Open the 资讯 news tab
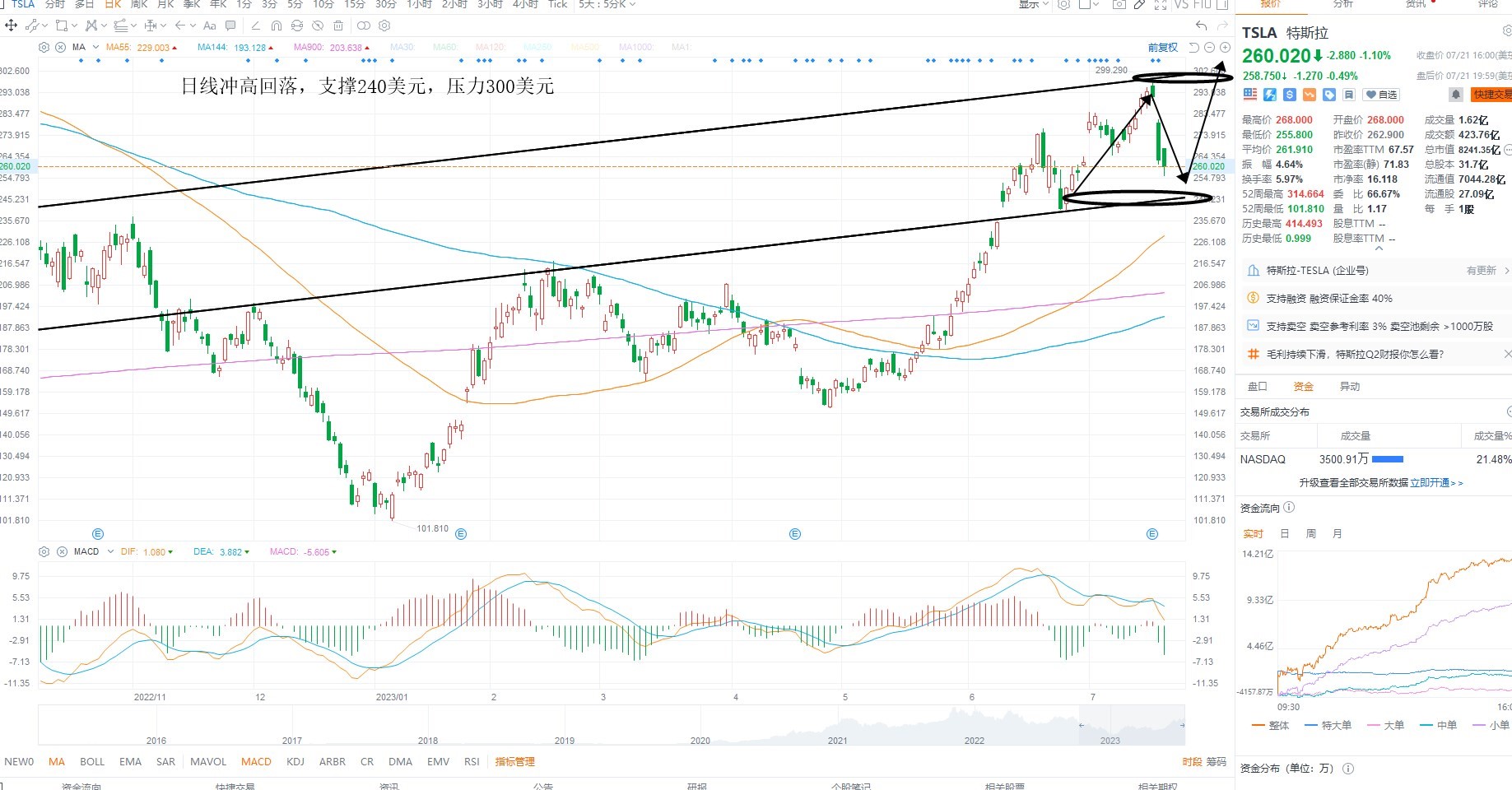Image resolution: width=1512 pixels, height=790 pixels. (1416, 5)
